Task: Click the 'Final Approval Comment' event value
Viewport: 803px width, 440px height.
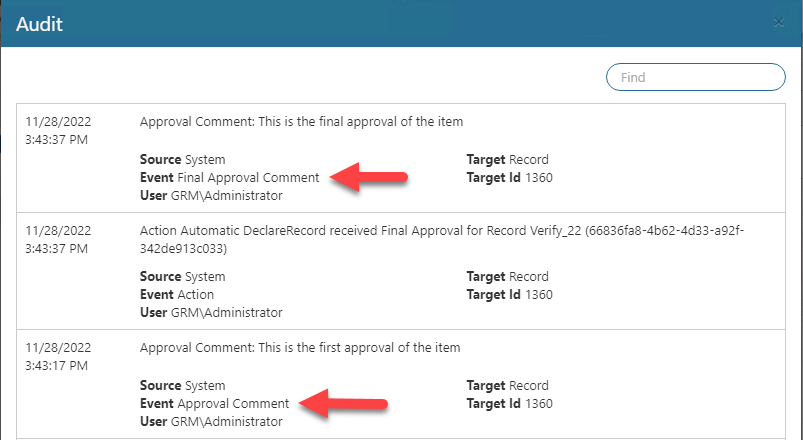Action: pyautogui.click(x=248, y=178)
